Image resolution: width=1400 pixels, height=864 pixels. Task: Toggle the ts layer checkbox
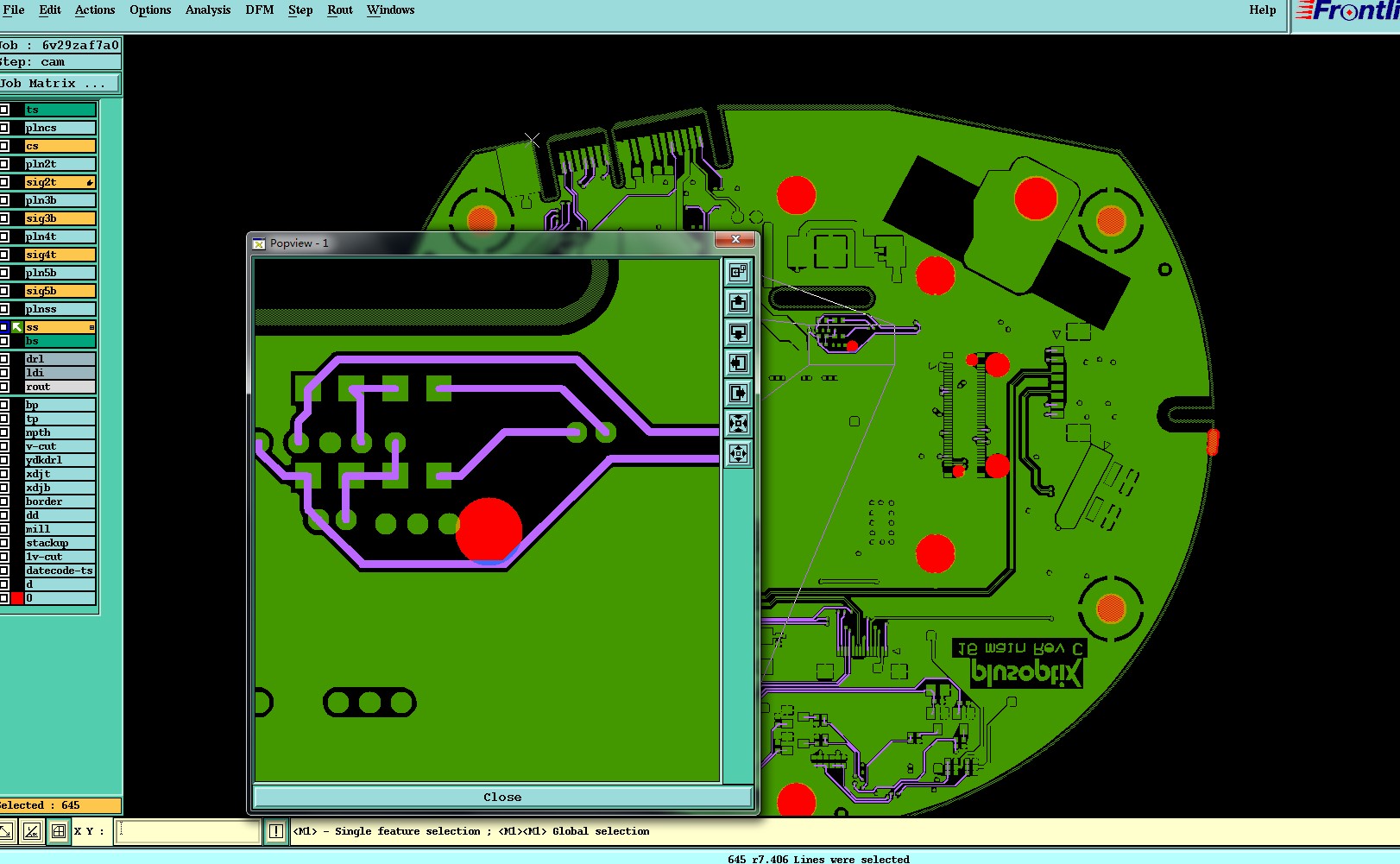4,110
